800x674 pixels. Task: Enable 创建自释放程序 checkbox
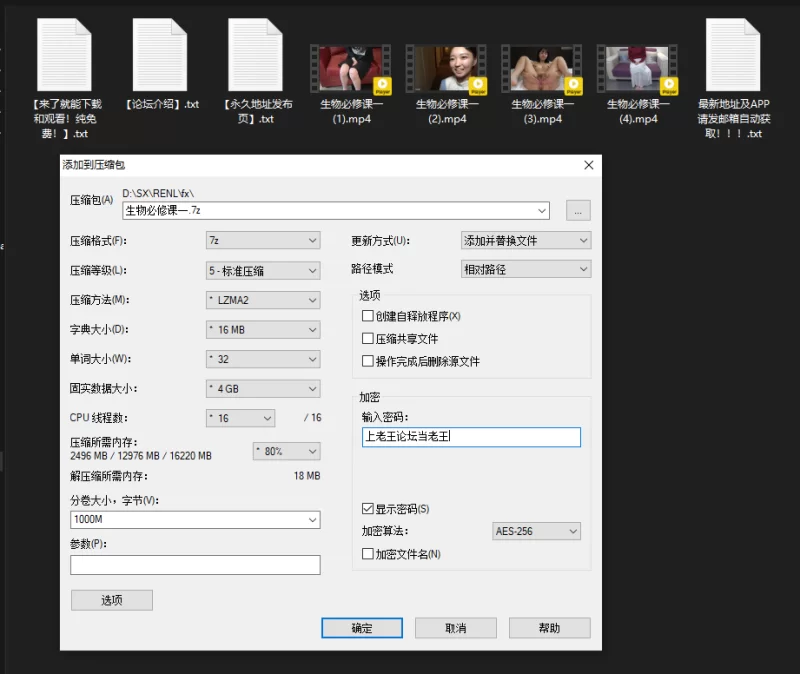pyautogui.click(x=368, y=315)
